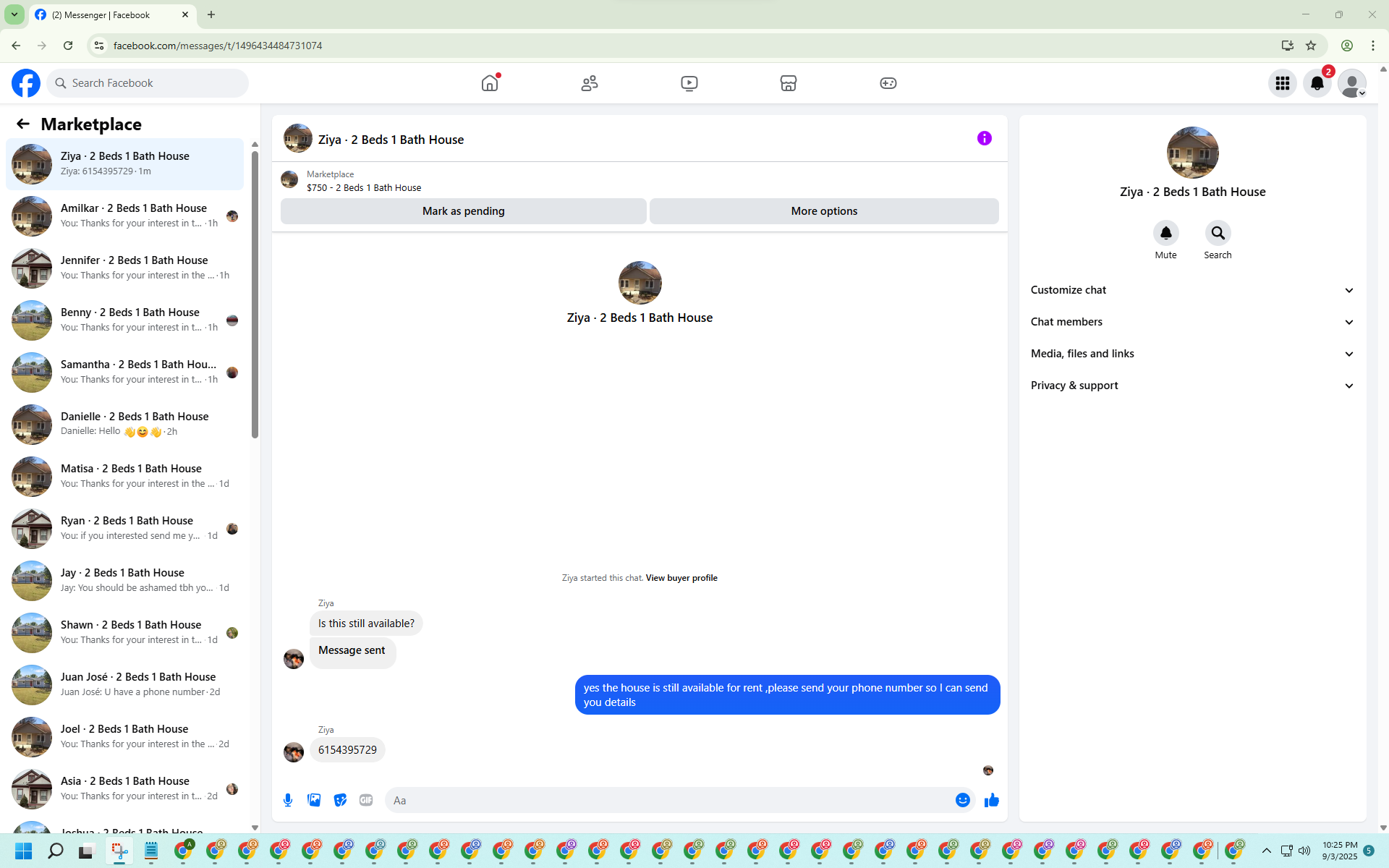Image resolution: width=1389 pixels, height=868 pixels.
Task: Click the Mark as pending button
Action: tap(464, 211)
